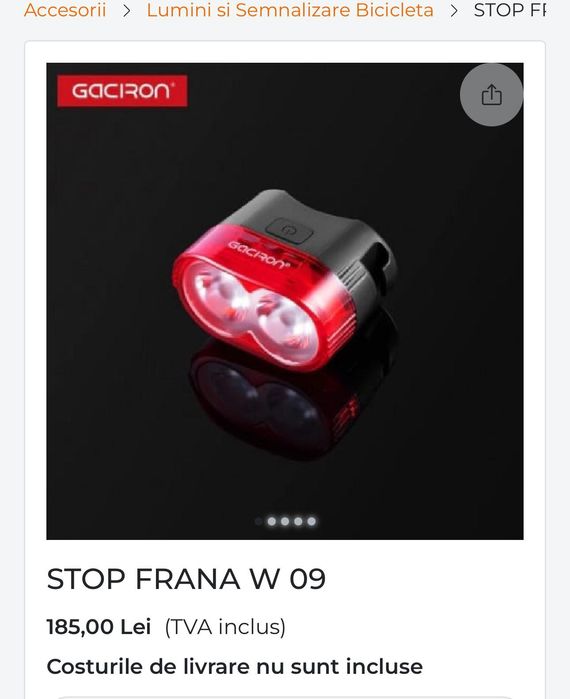Select the fourth carousel dot indicator
Viewport: 570px width, 699px height.
point(298,521)
